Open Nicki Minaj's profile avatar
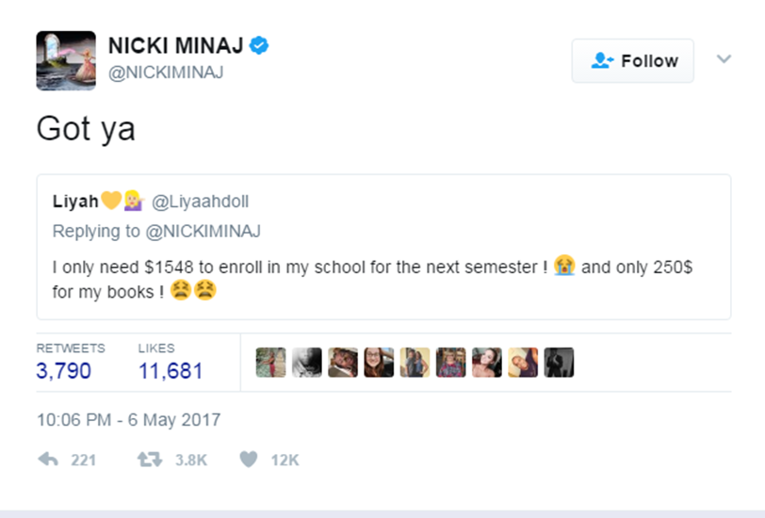The width and height of the screenshot is (765, 518). pyautogui.click(x=66, y=60)
